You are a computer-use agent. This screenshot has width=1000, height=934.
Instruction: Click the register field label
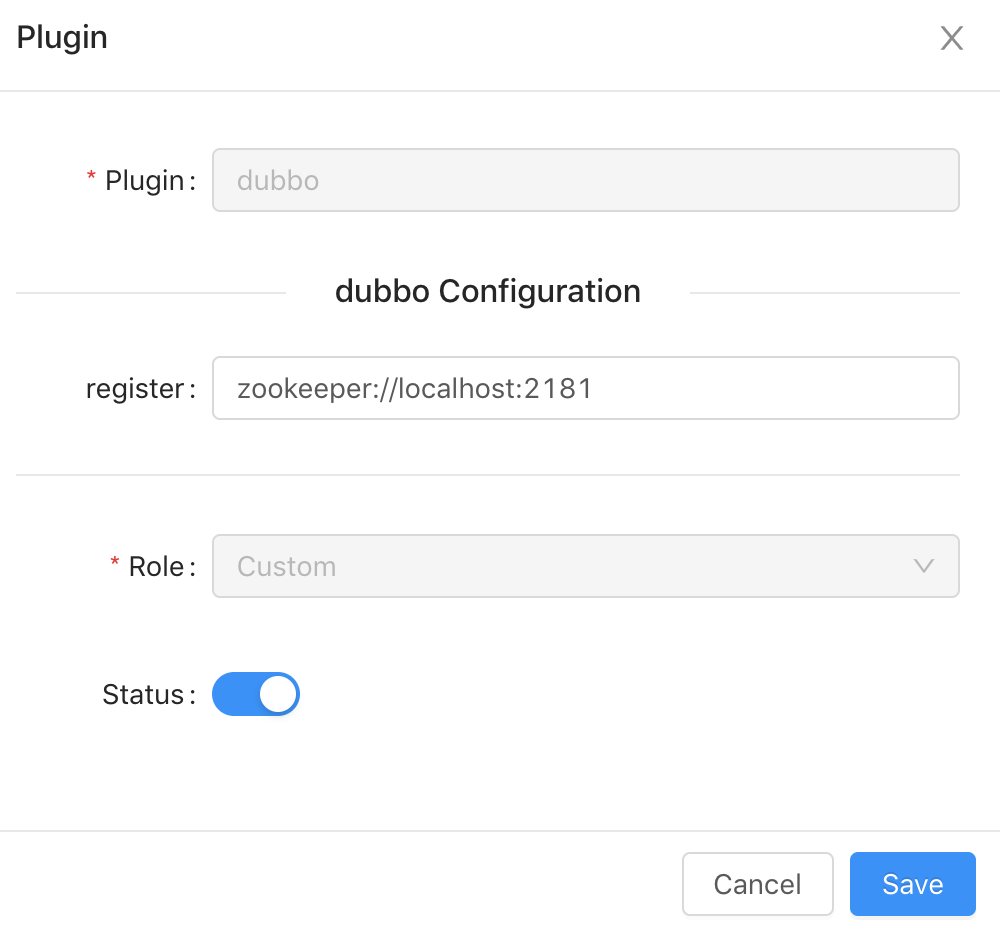click(135, 388)
